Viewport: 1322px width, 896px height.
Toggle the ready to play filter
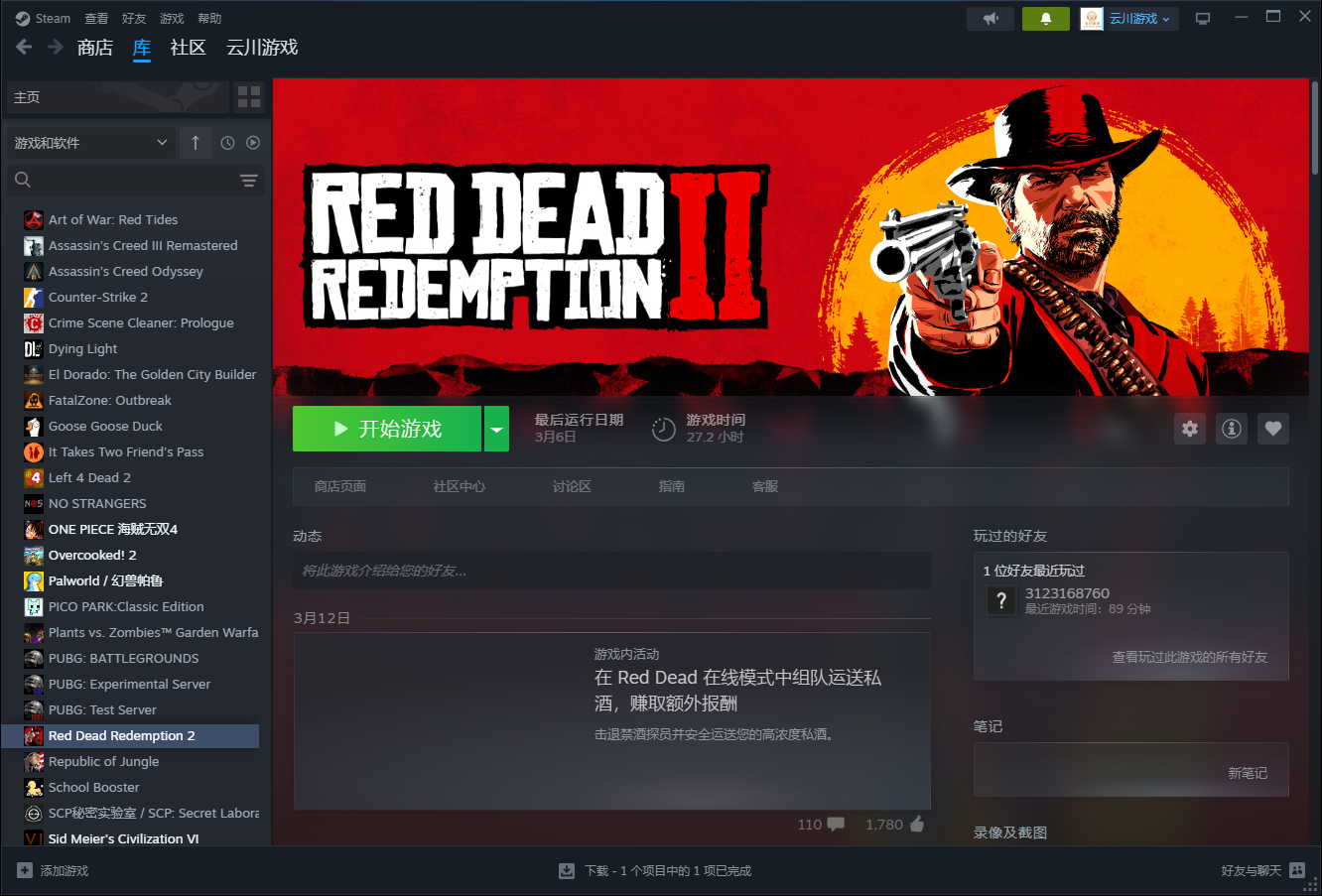point(253,143)
